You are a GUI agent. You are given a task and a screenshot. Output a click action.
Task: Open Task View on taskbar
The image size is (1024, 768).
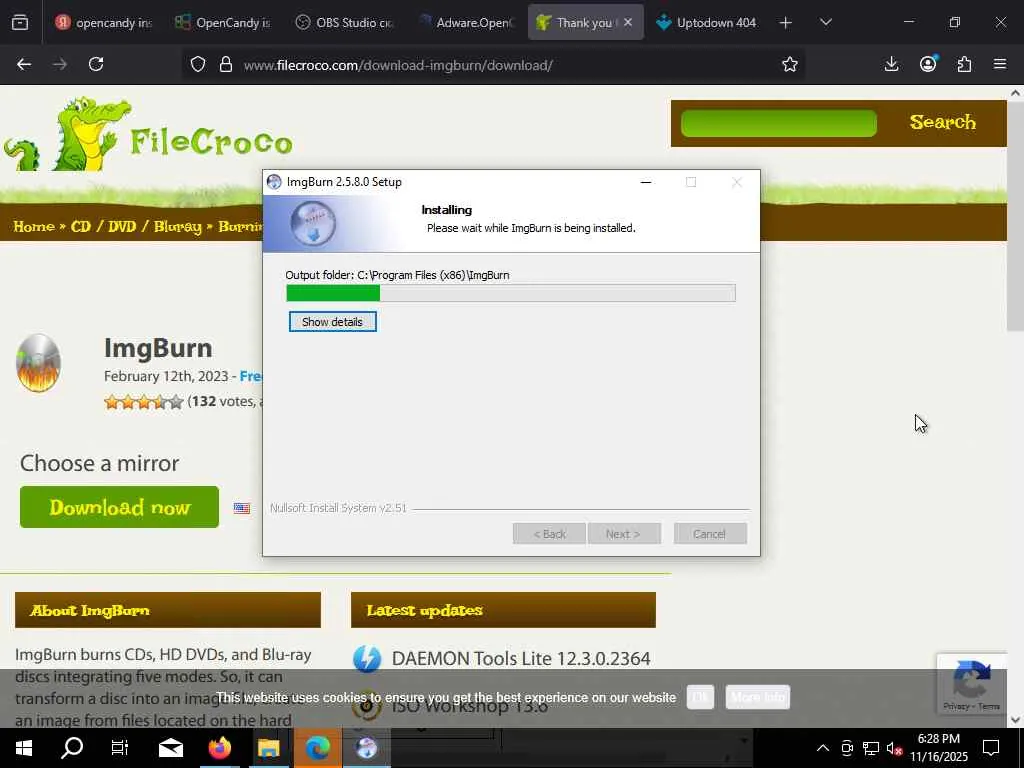click(x=120, y=748)
